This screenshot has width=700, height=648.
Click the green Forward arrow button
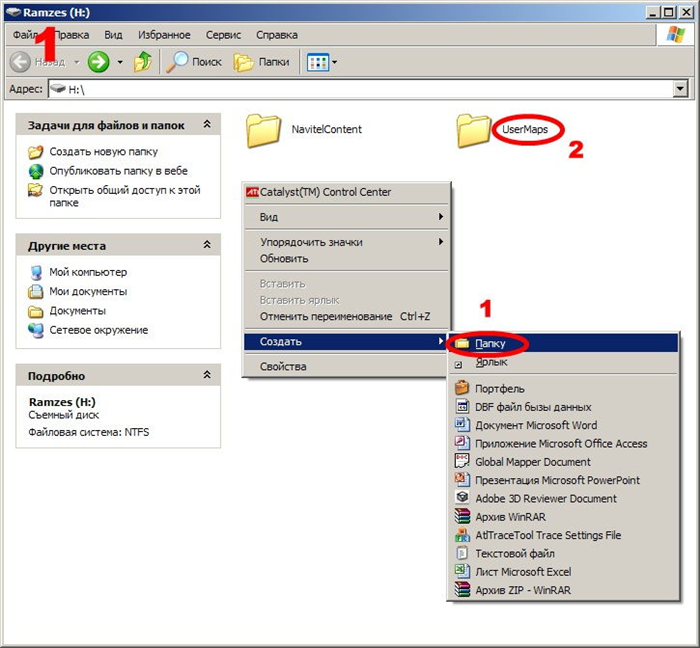98,62
